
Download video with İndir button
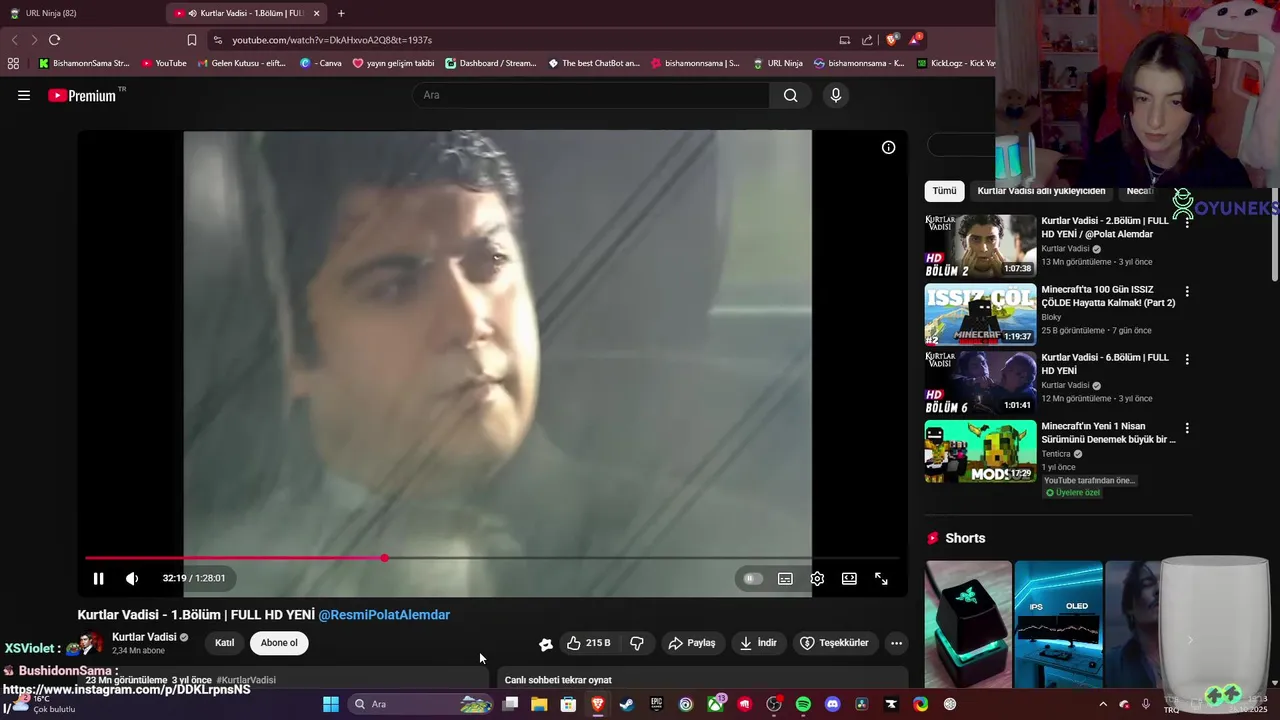758,643
